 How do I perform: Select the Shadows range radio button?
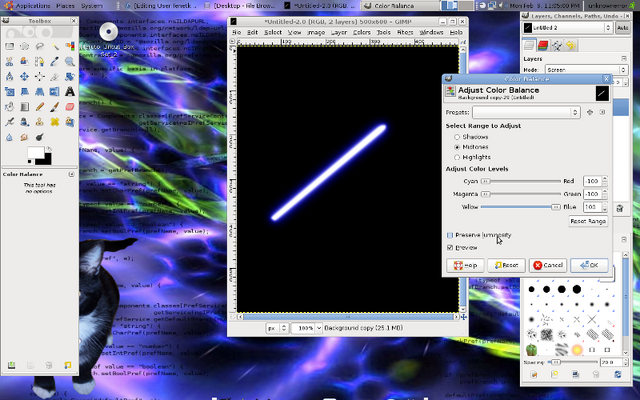[457, 137]
